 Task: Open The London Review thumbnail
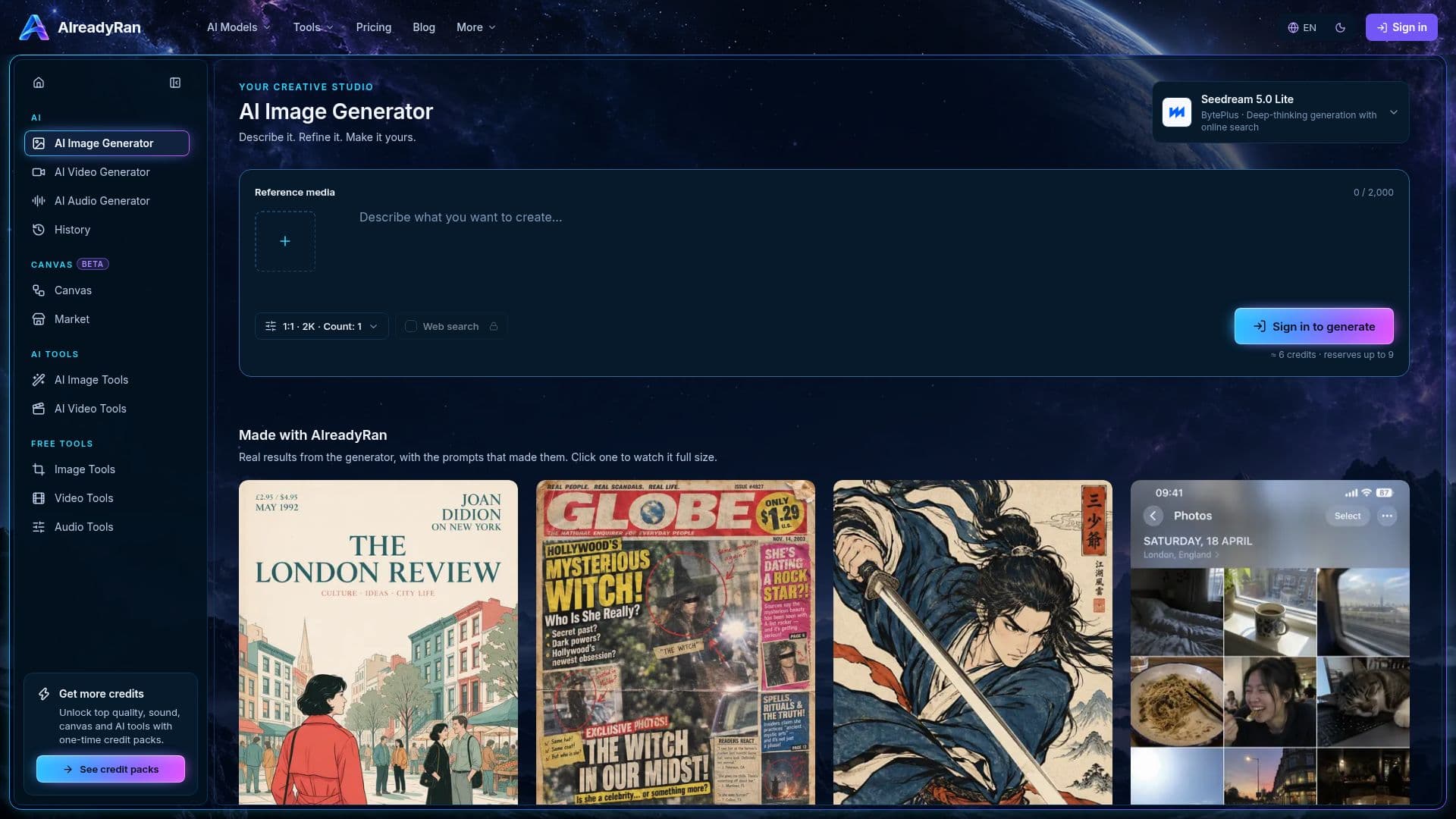pyautogui.click(x=378, y=642)
